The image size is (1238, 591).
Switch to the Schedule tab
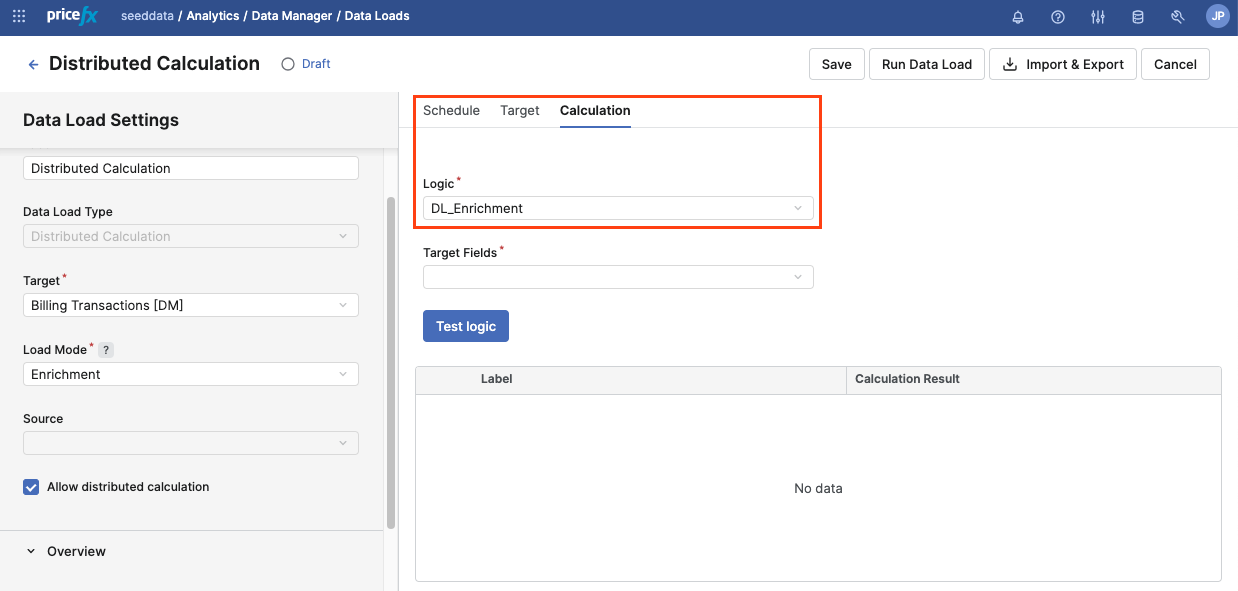[451, 110]
